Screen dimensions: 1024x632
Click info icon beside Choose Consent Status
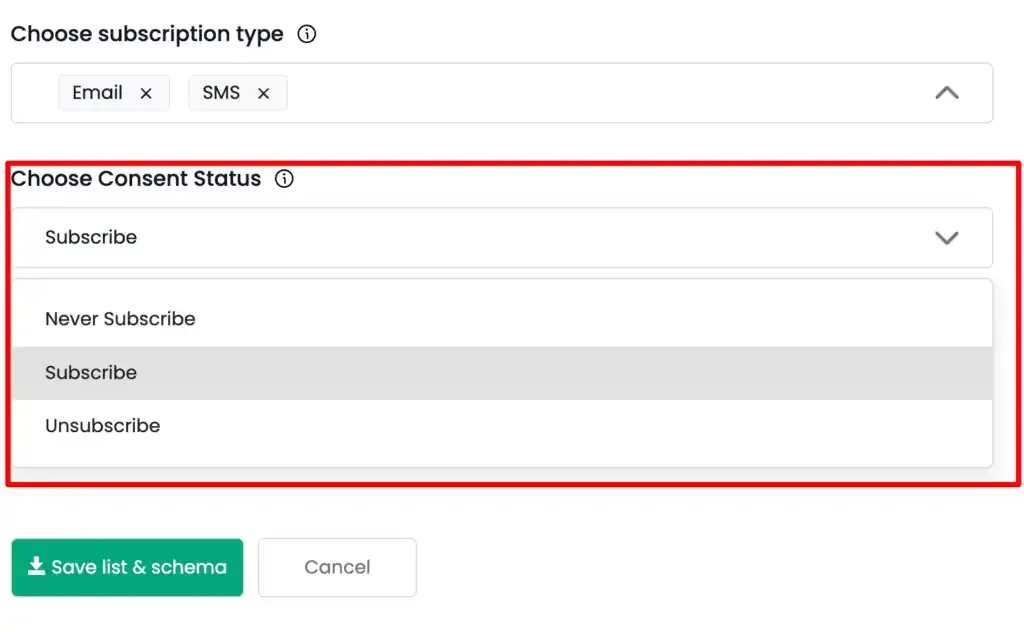284,179
